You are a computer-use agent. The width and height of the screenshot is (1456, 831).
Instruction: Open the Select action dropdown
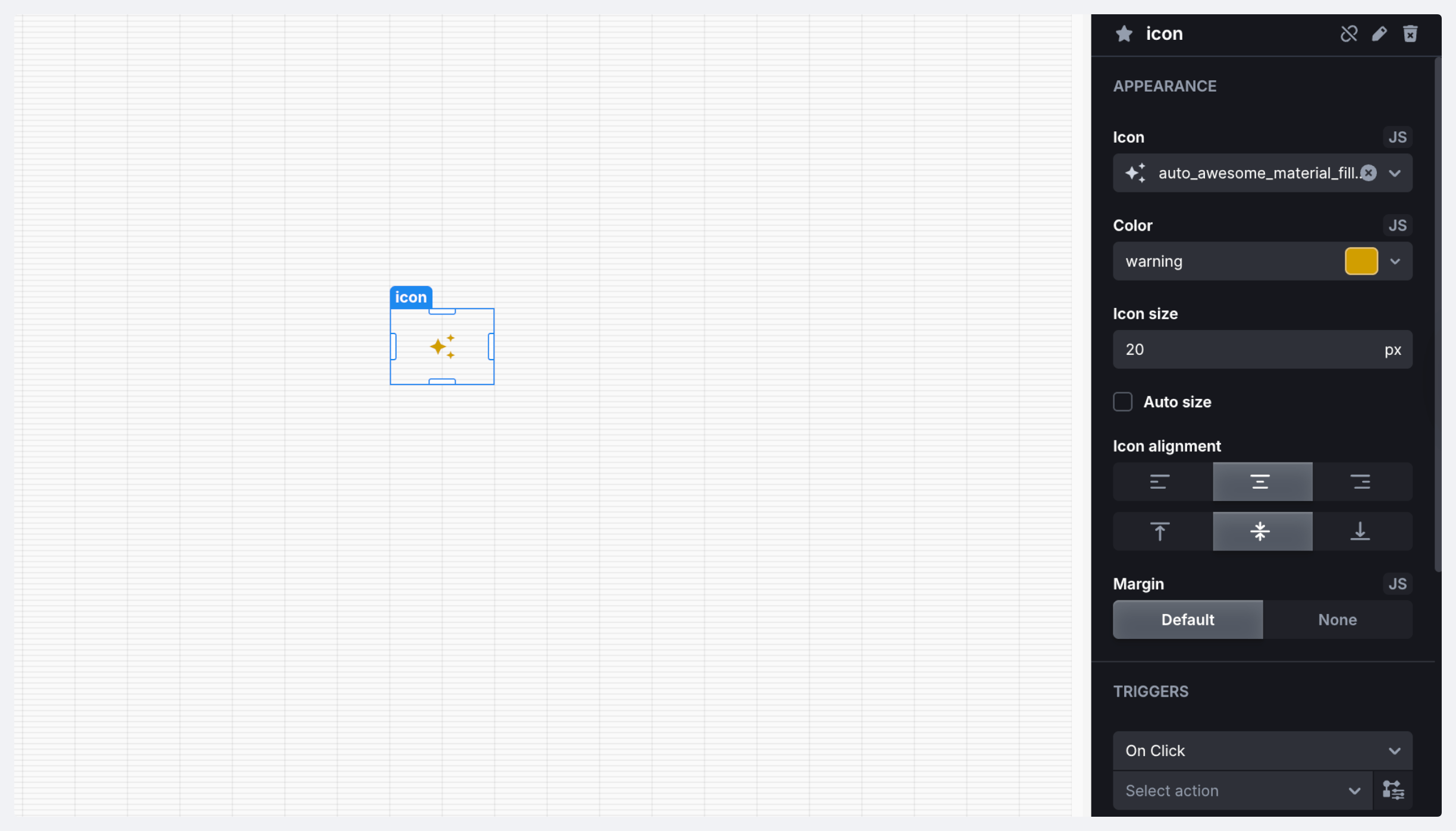tap(1242, 791)
